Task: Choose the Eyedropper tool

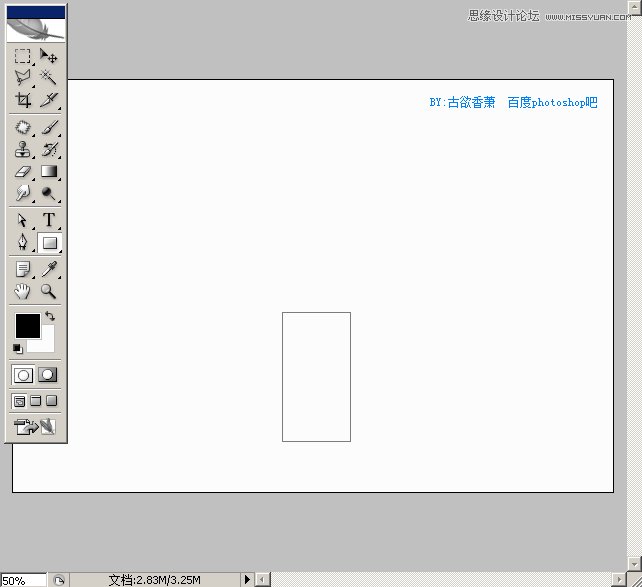Action: pos(49,269)
